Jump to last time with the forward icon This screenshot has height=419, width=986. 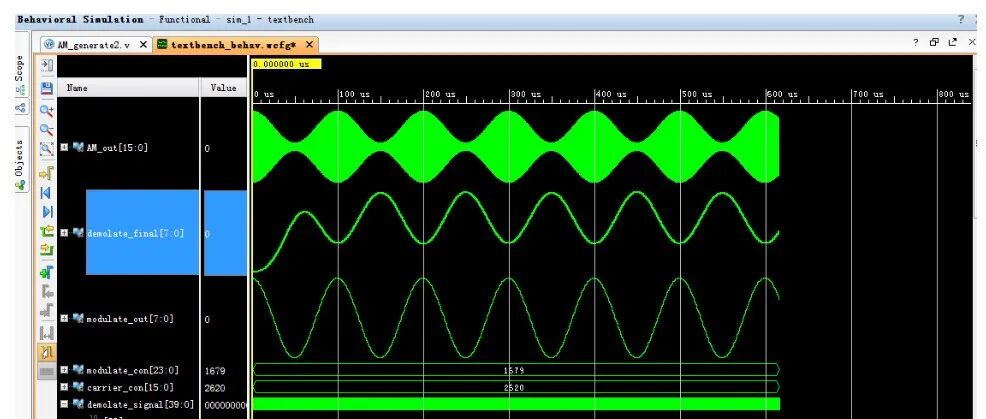pos(47,211)
